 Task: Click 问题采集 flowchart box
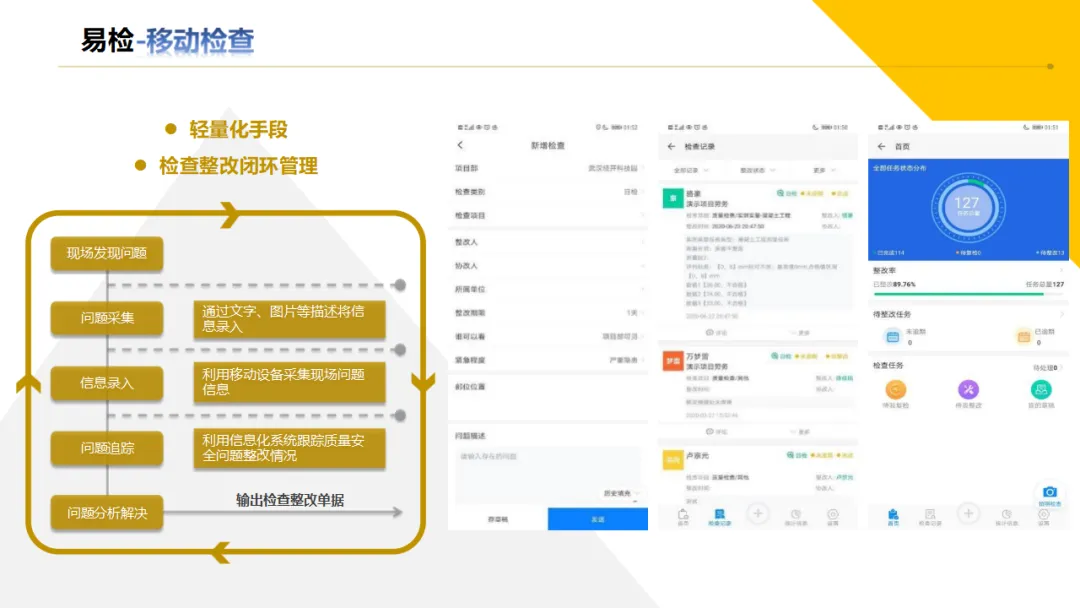107,317
